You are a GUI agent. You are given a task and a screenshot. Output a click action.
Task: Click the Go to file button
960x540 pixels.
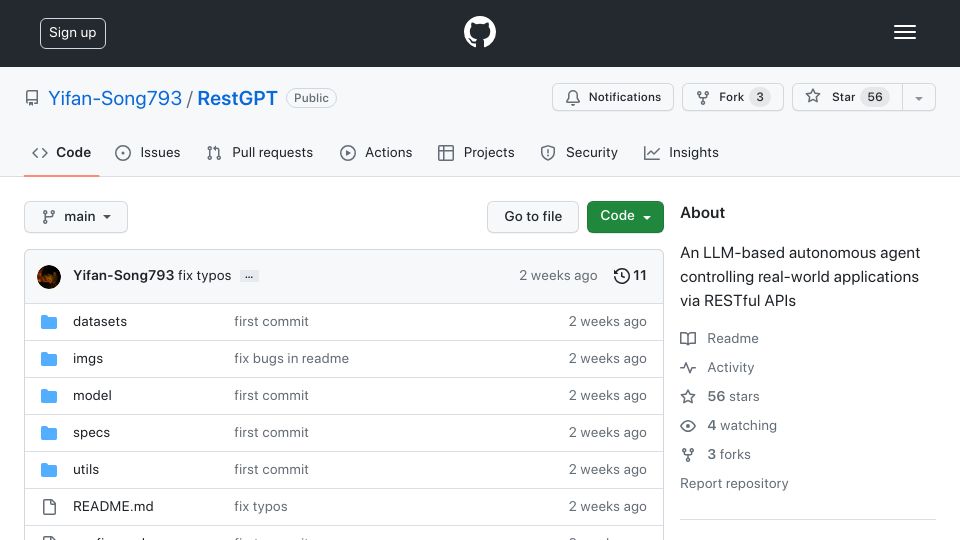(533, 217)
